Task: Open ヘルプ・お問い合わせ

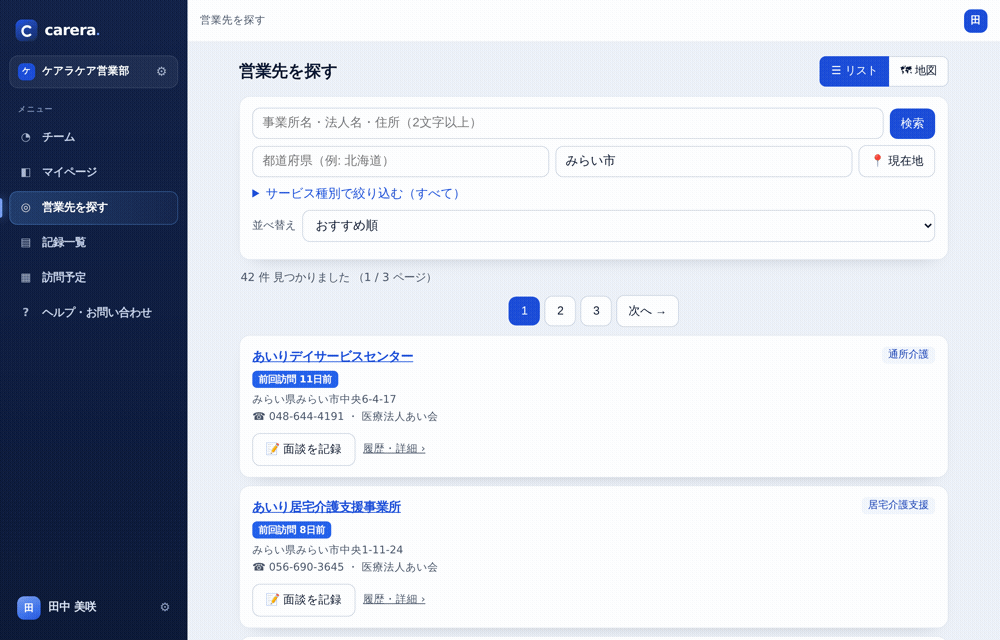Action: [x=93, y=312]
